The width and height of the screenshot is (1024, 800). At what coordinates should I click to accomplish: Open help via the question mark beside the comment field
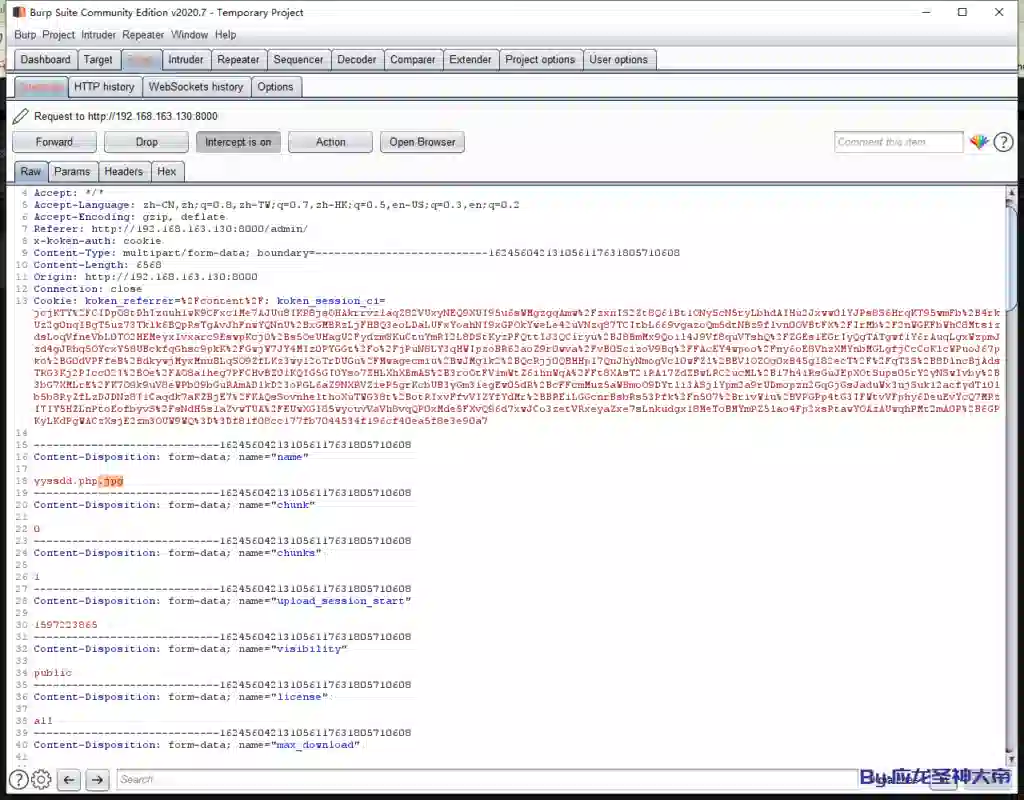click(x=1003, y=142)
